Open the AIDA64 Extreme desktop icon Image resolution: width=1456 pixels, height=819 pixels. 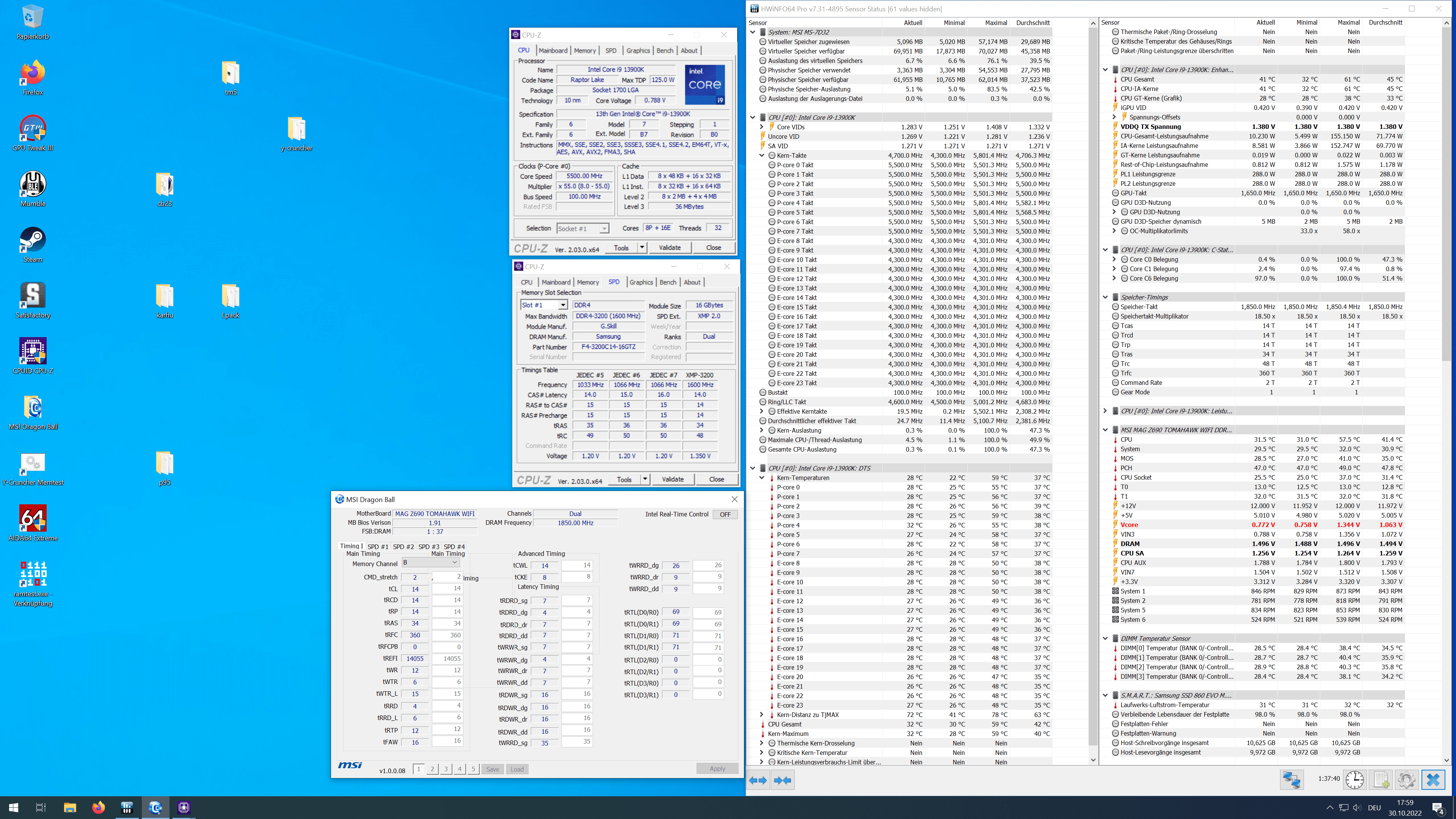pyautogui.click(x=33, y=524)
